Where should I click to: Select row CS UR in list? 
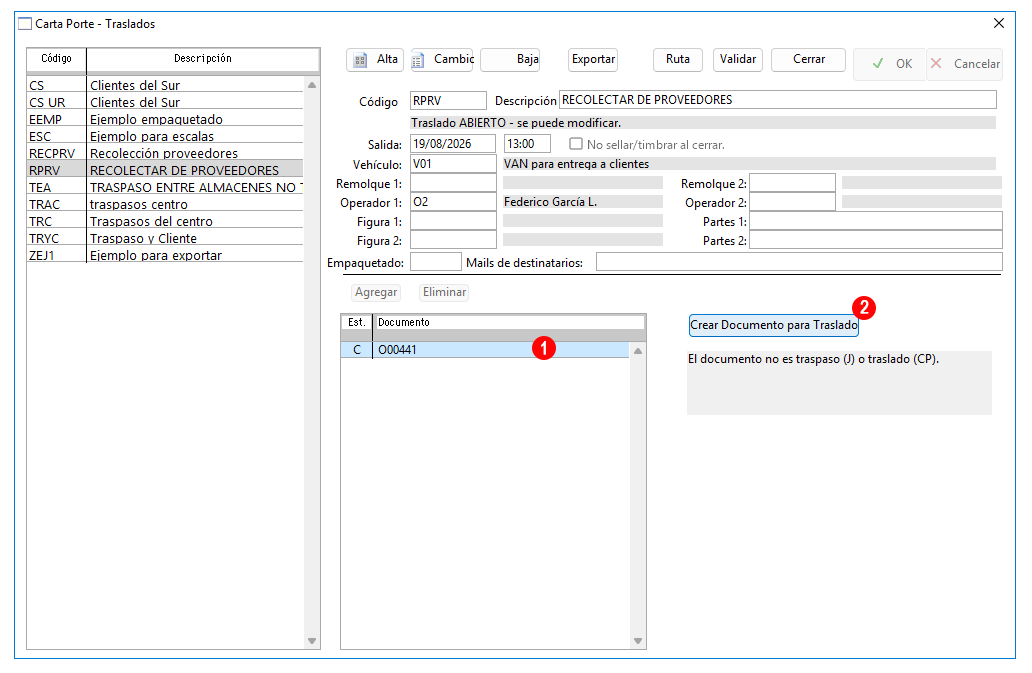point(165,102)
